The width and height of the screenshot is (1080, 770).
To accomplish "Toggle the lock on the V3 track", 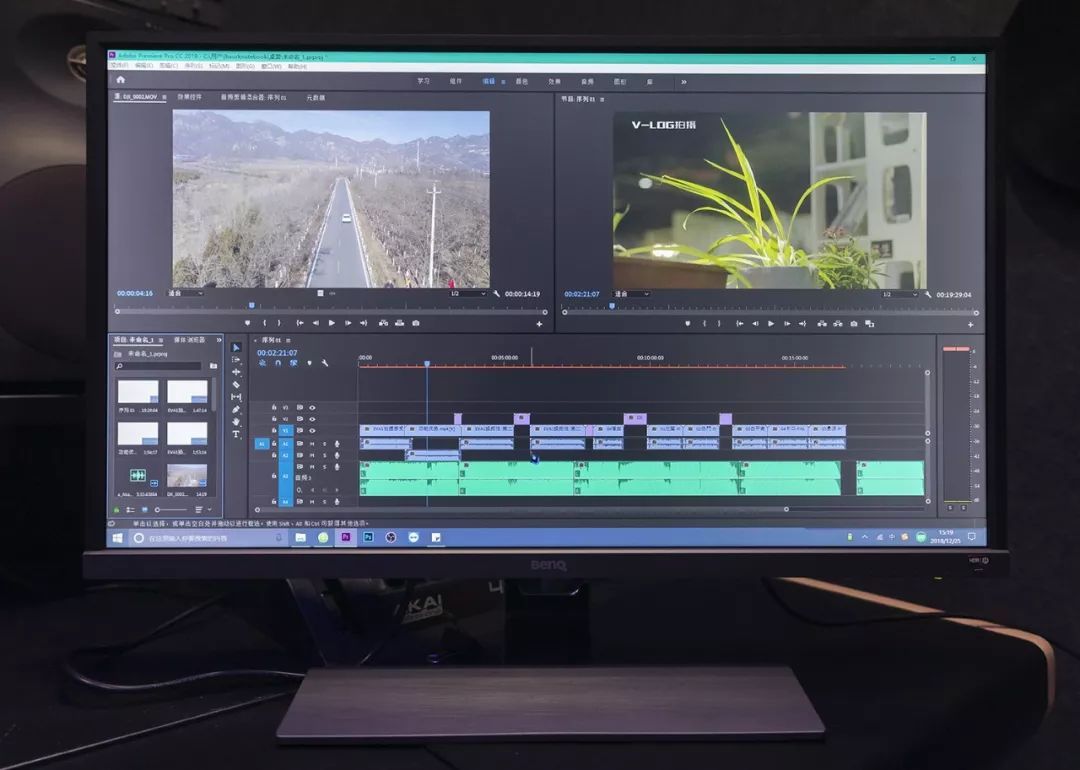I will (274, 408).
